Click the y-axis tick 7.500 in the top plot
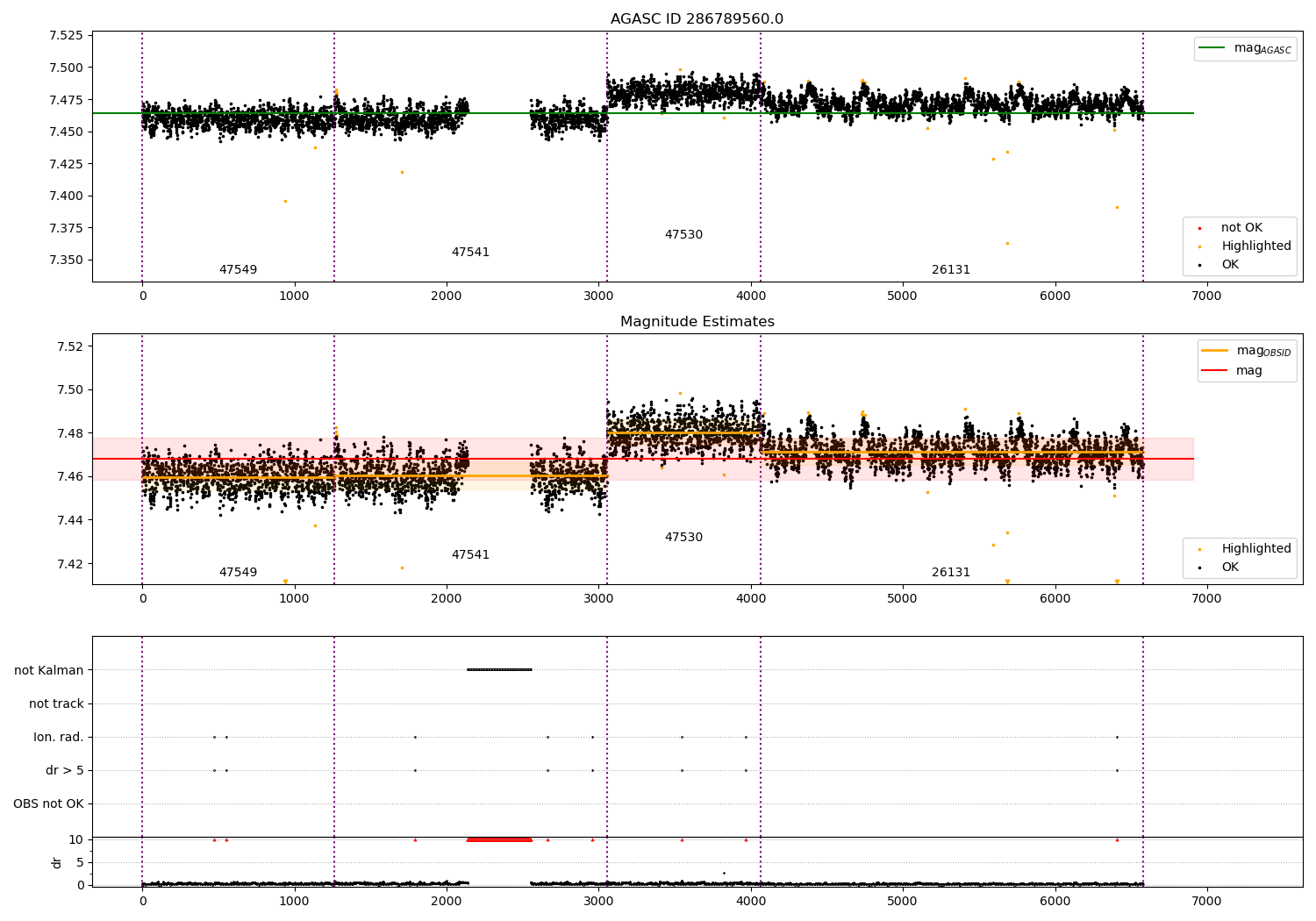 coord(66,68)
